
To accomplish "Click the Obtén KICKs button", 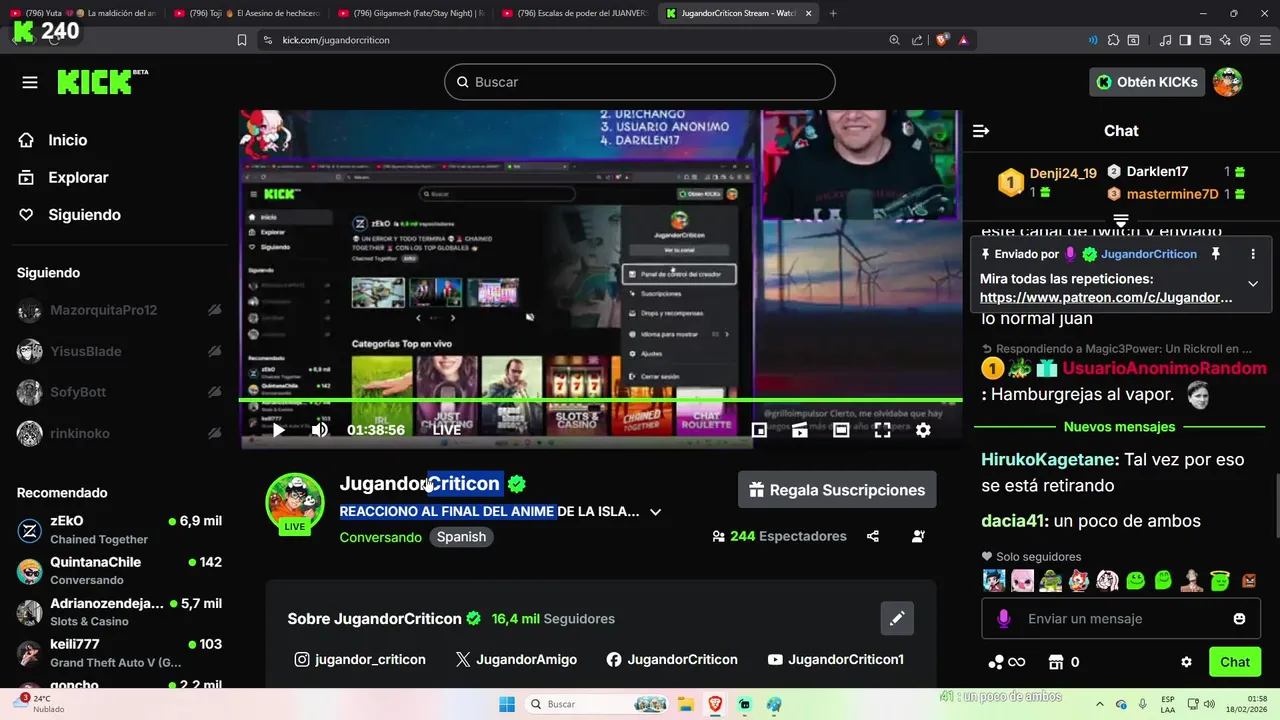I will (1146, 82).
